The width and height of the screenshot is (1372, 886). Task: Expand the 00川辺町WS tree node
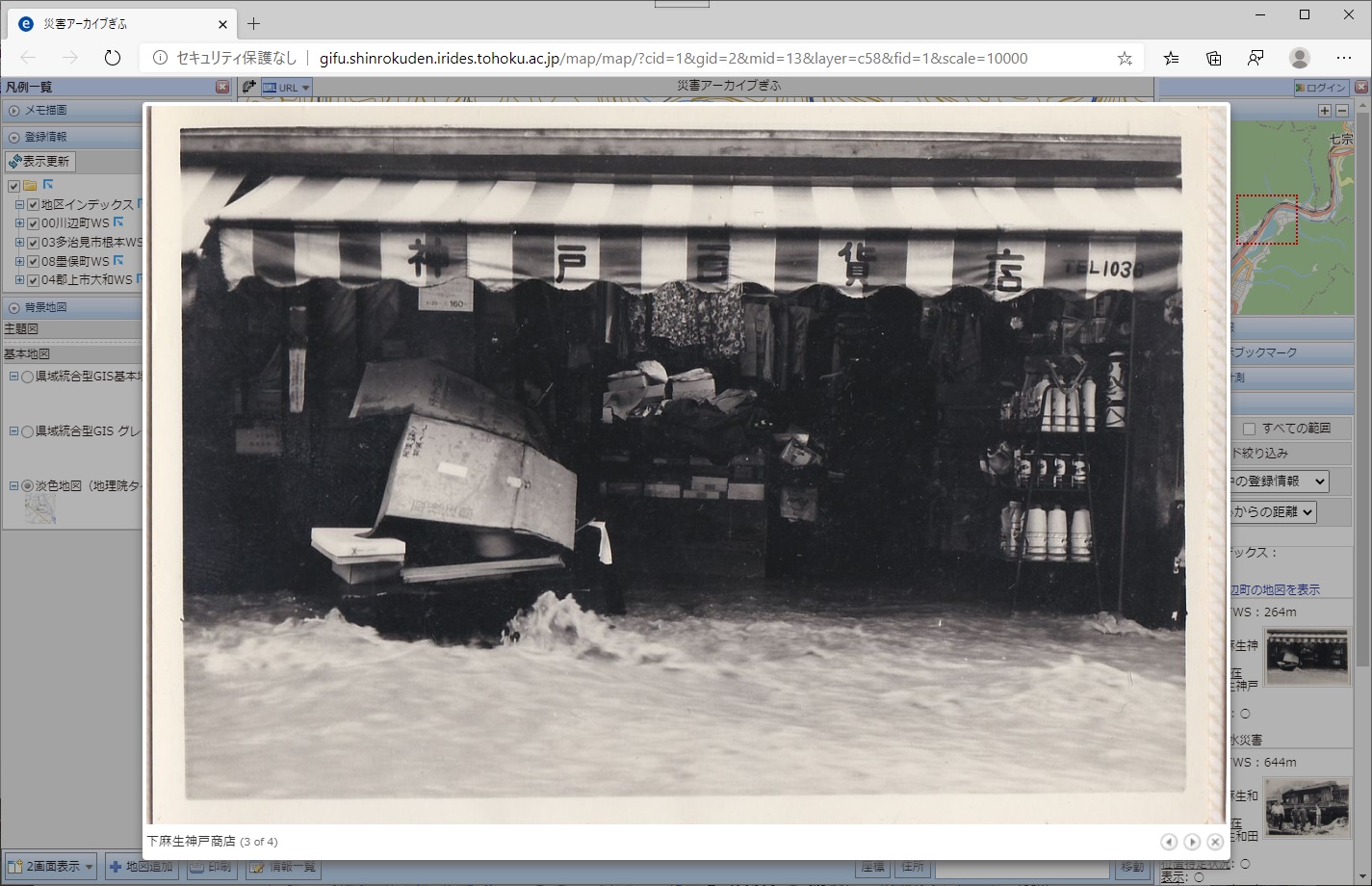tap(19, 223)
